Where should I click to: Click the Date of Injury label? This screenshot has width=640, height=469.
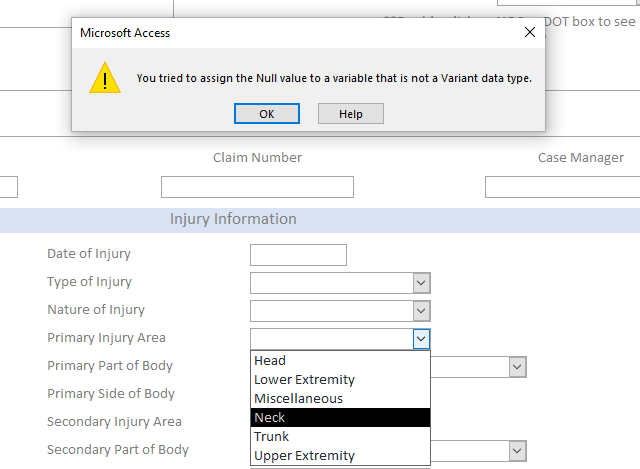[89, 254]
